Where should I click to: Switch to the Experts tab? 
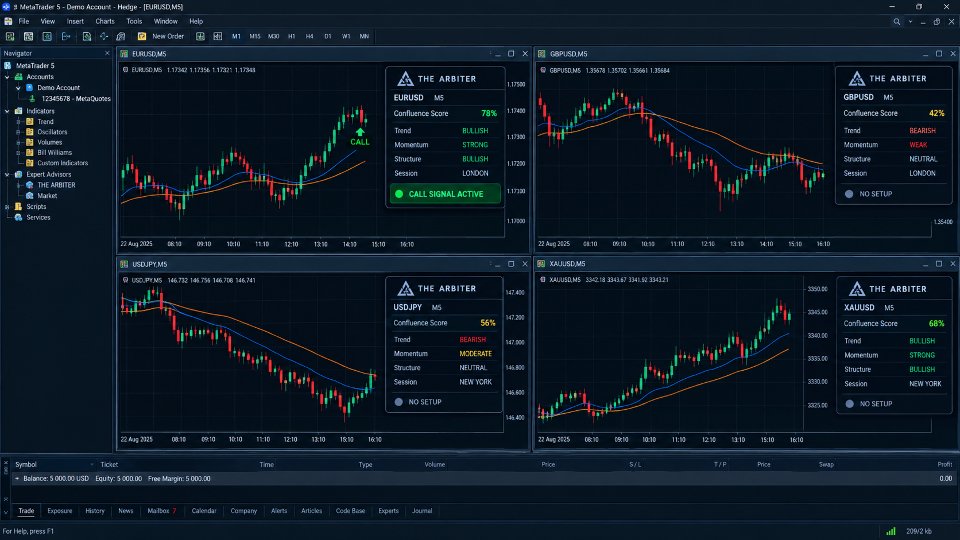click(388, 511)
